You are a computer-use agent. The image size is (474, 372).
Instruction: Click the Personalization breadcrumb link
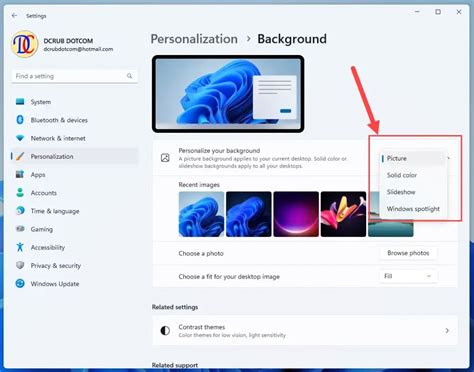194,39
